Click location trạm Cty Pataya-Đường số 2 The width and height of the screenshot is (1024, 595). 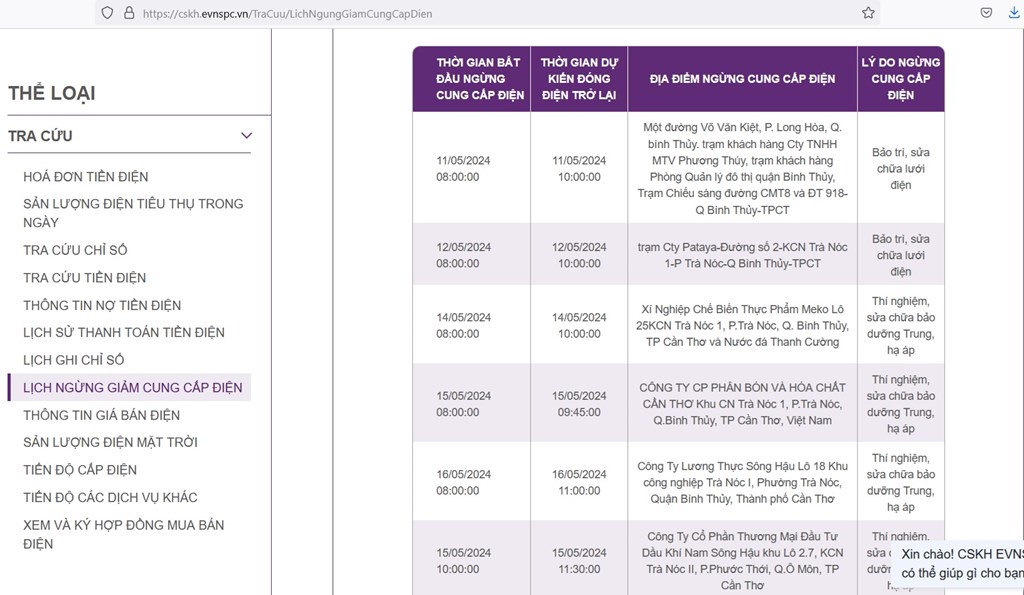pos(743,255)
